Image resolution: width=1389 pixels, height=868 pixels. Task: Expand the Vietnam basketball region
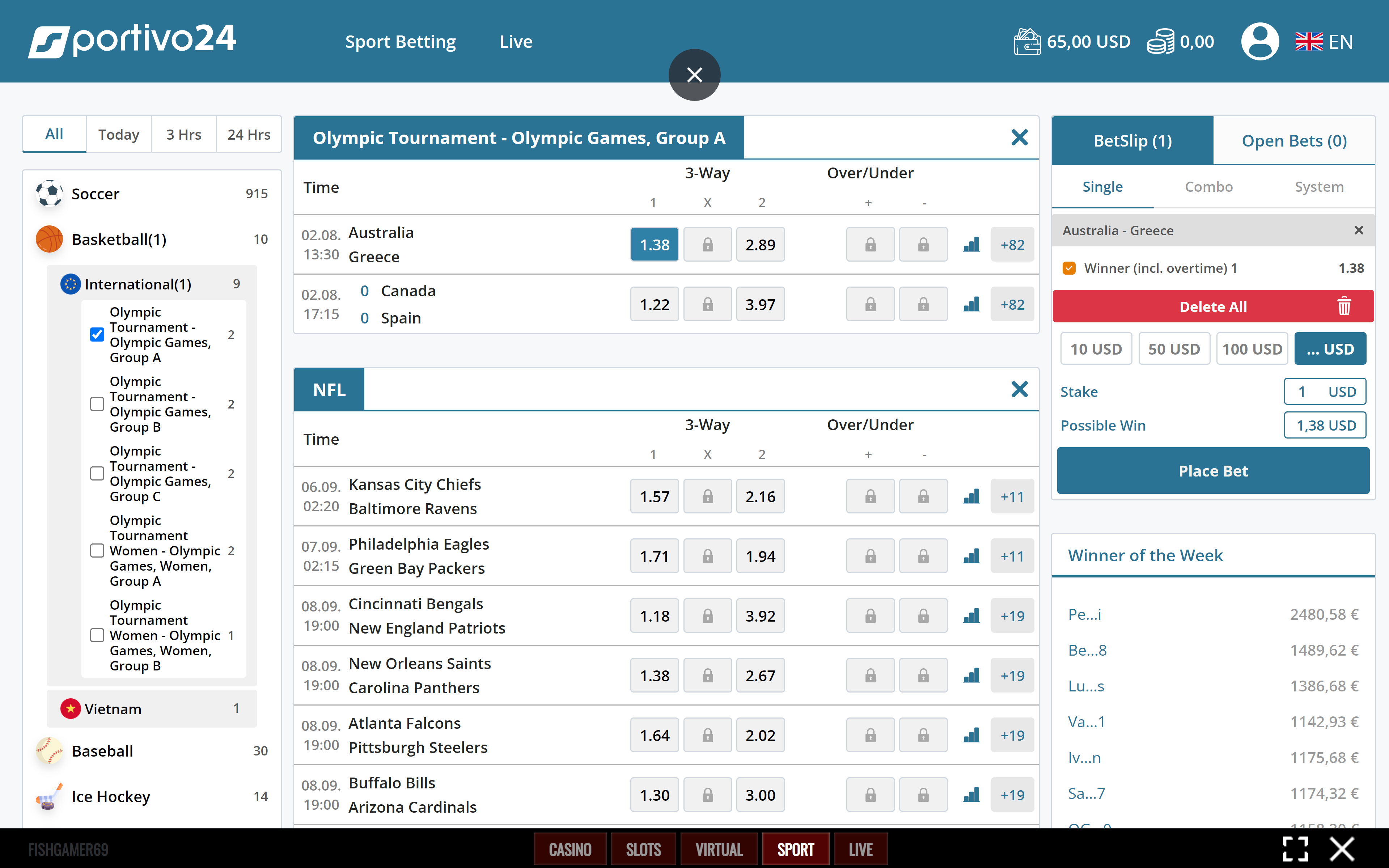tap(113, 709)
